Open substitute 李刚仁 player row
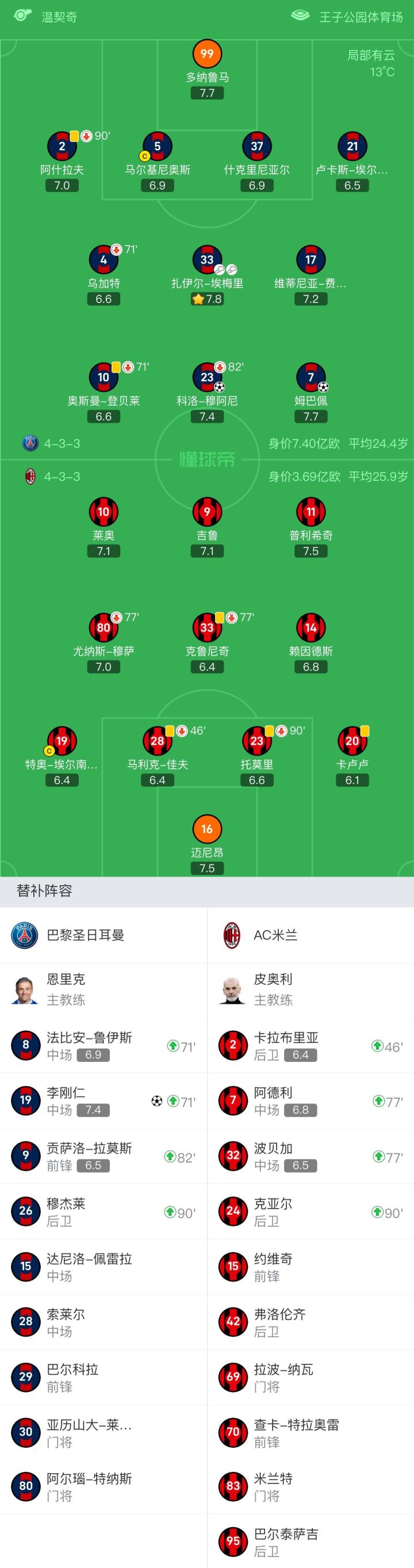This screenshot has width=414, height=1568. [103, 1100]
